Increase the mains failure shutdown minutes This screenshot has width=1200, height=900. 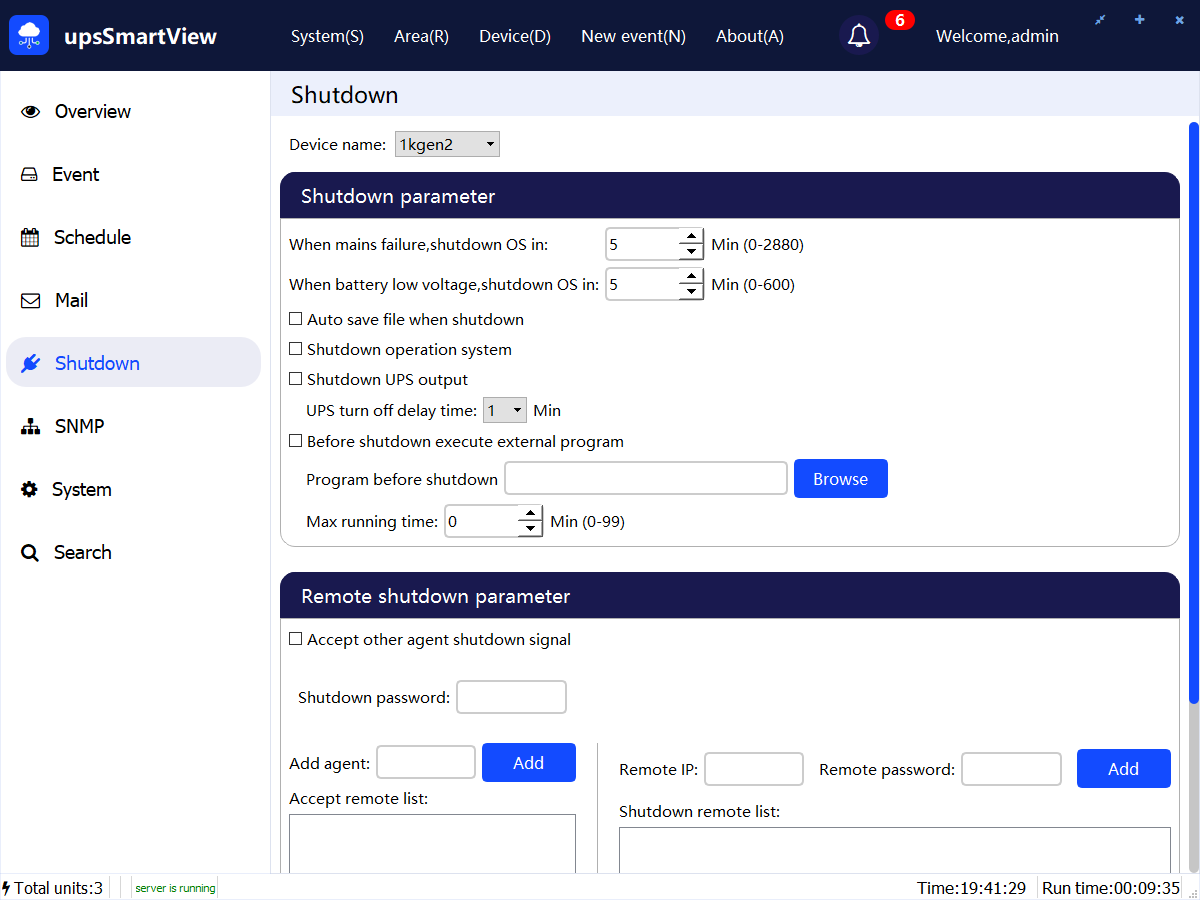pos(691,237)
